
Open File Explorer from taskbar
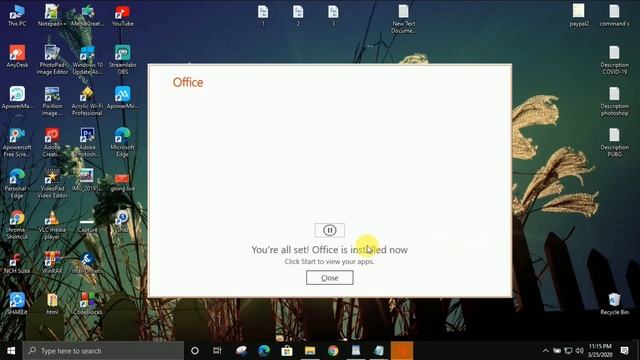point(310,351)
